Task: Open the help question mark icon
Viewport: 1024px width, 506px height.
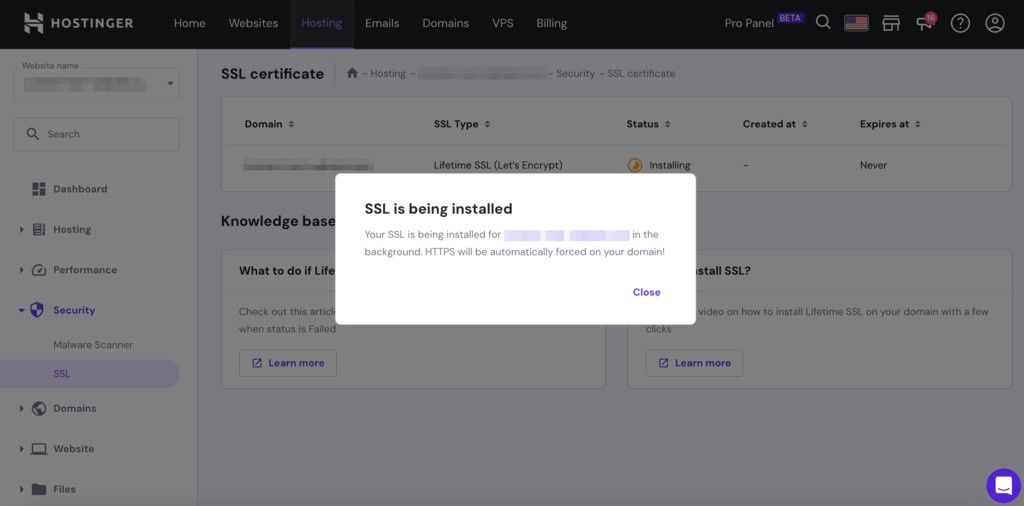Action: point(960,24)
